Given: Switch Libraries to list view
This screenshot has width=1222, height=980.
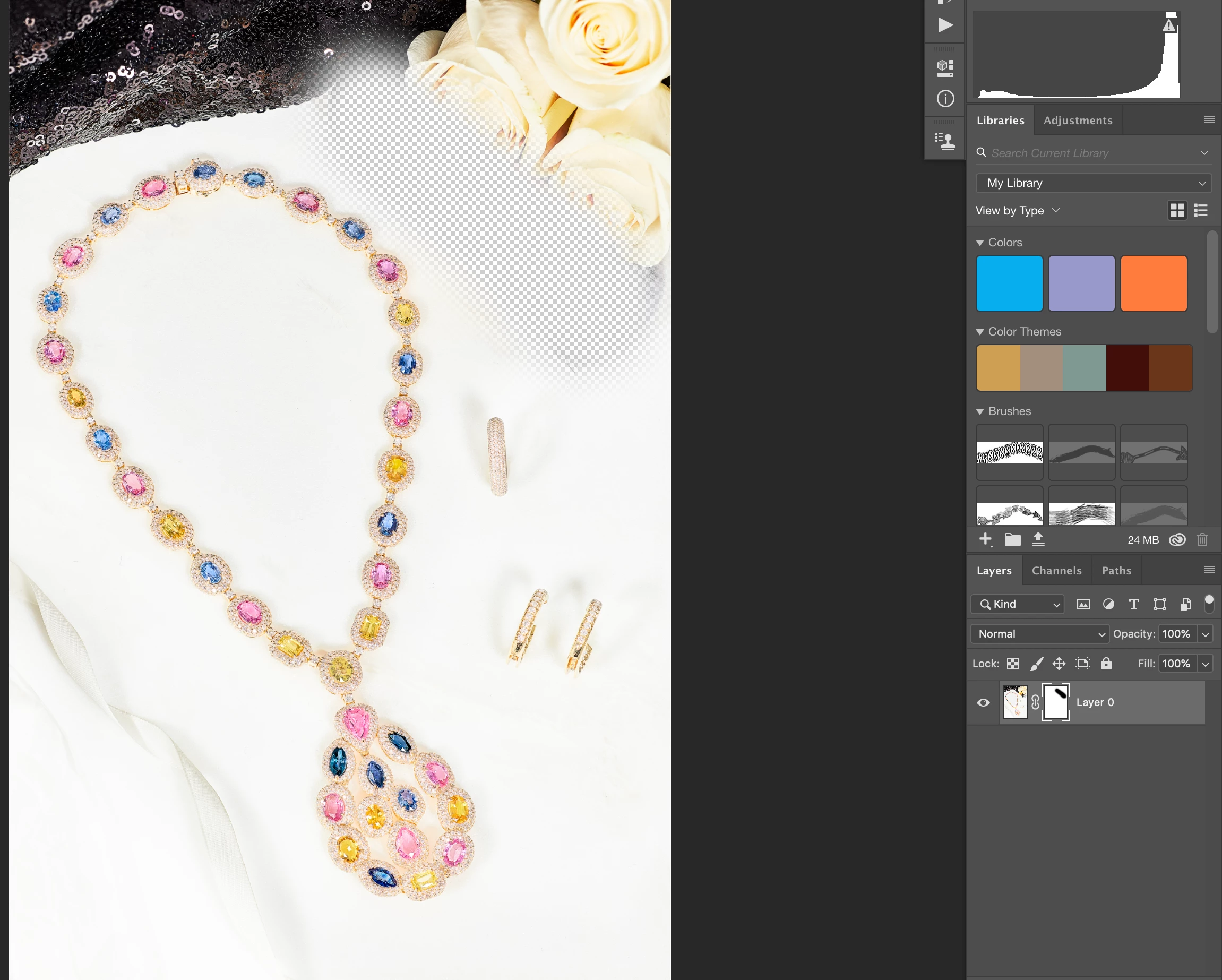Looking at the screenshot, I should pos(1200,211).
